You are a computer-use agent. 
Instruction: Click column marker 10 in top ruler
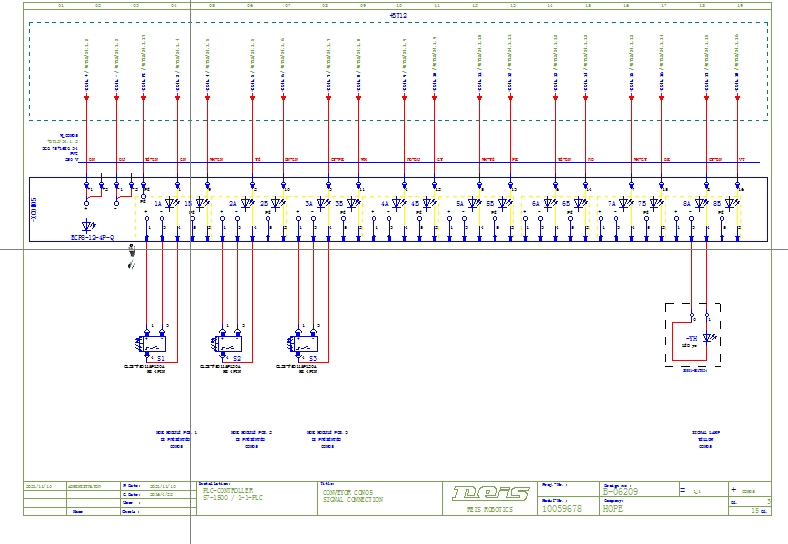click(400, 6)
